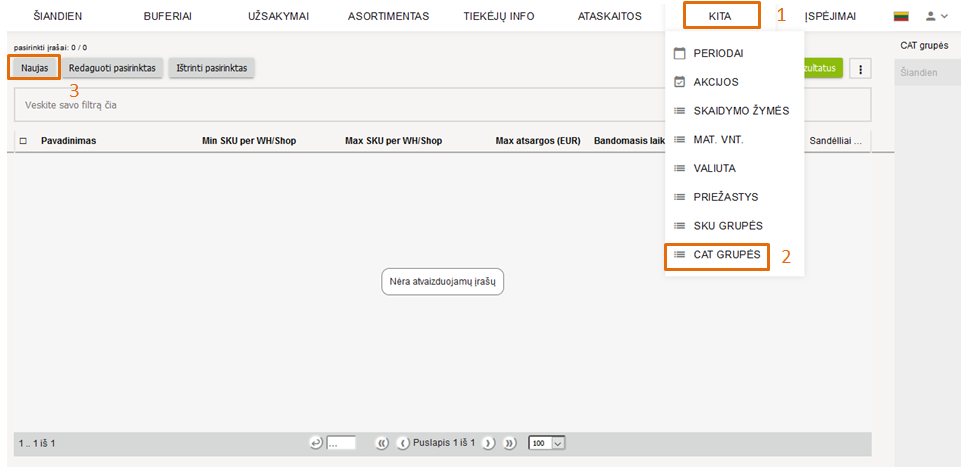The width and height of the screenshot is (961, 470).
Task: Click the next page arrow in the pager
Action: tap(489, 443)
